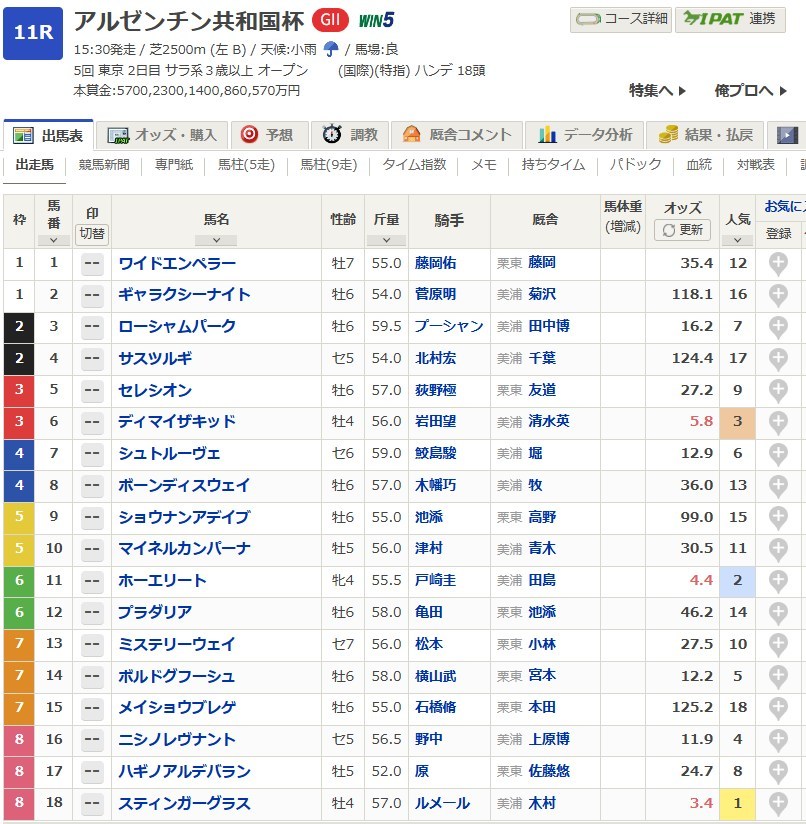Click the WIN5 logo

coord(376,21)
